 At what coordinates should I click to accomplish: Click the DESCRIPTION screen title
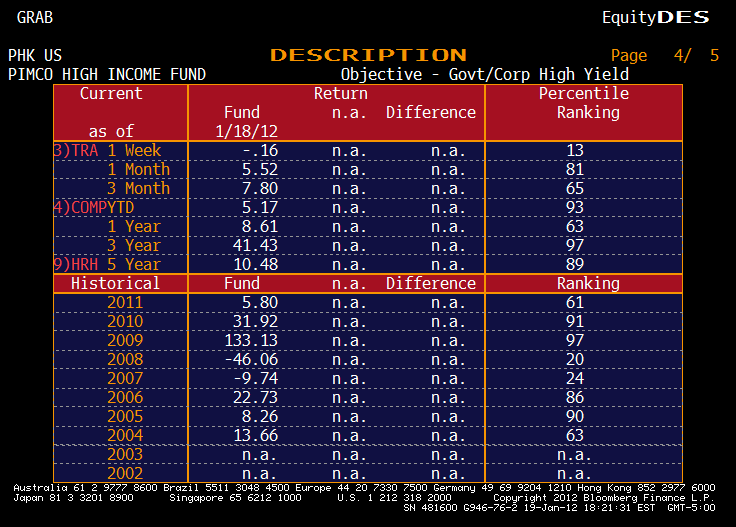point(368,55)
